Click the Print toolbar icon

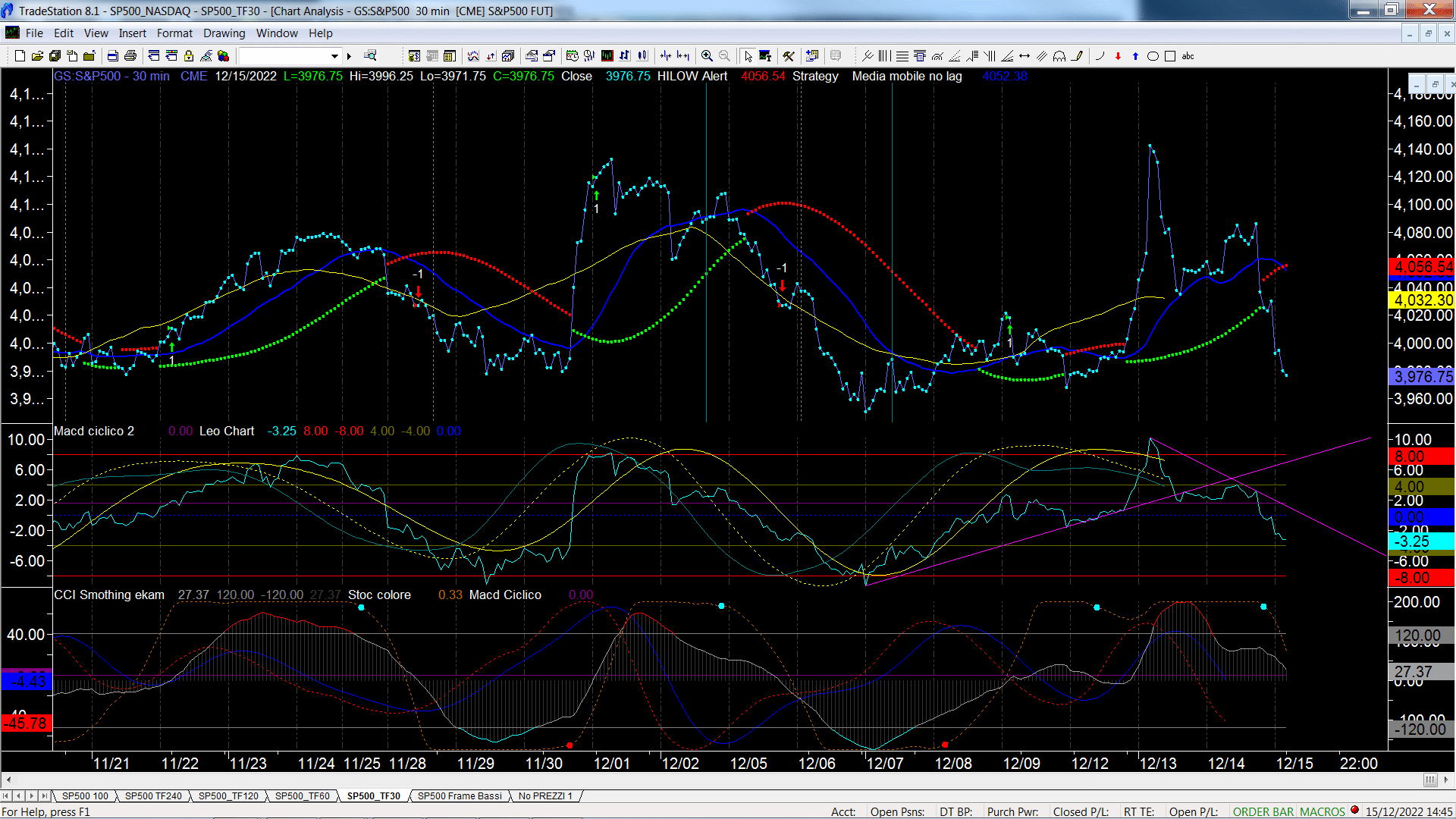point(130,56)
